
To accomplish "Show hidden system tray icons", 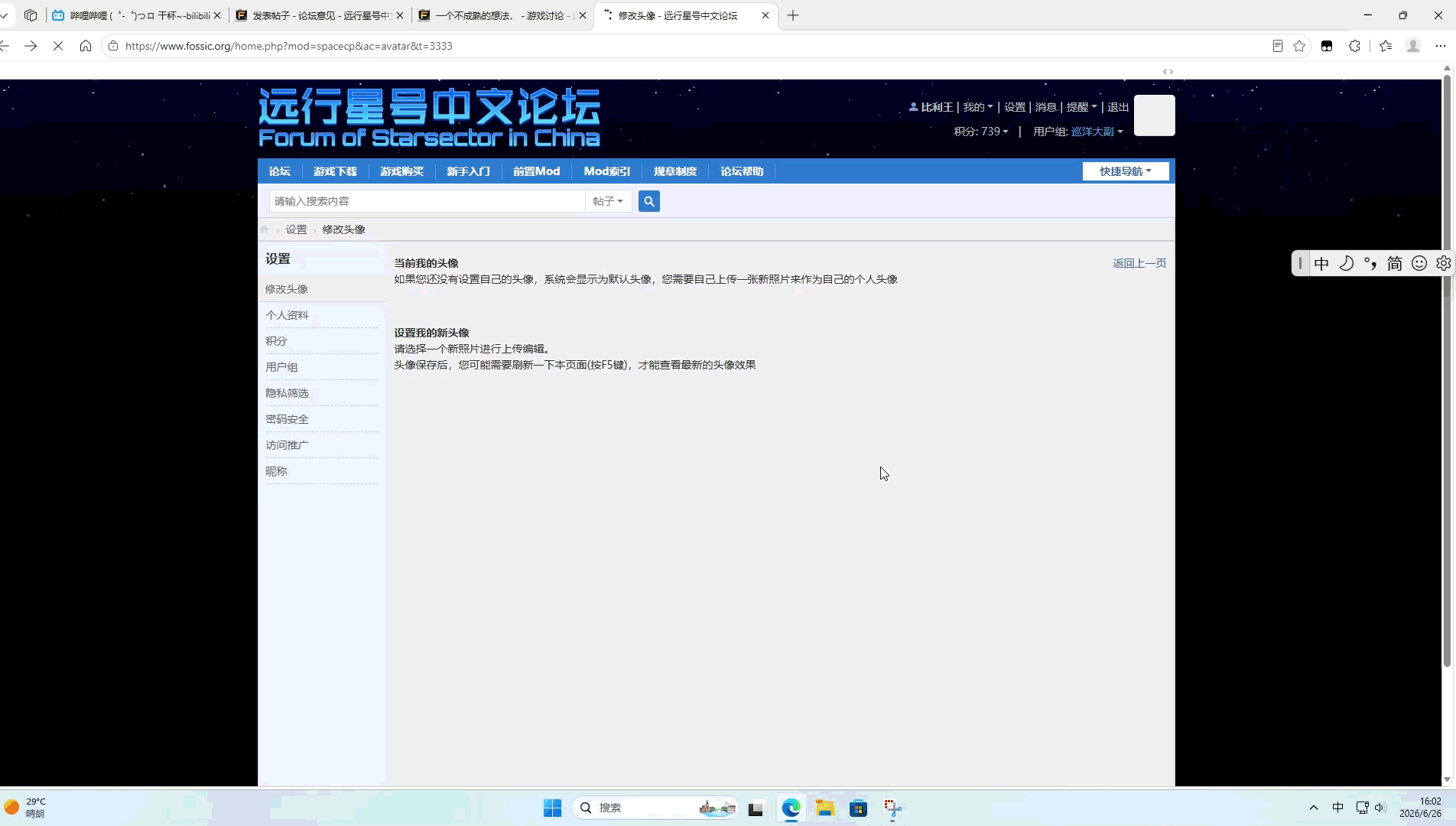I will tap(1314, 808).
